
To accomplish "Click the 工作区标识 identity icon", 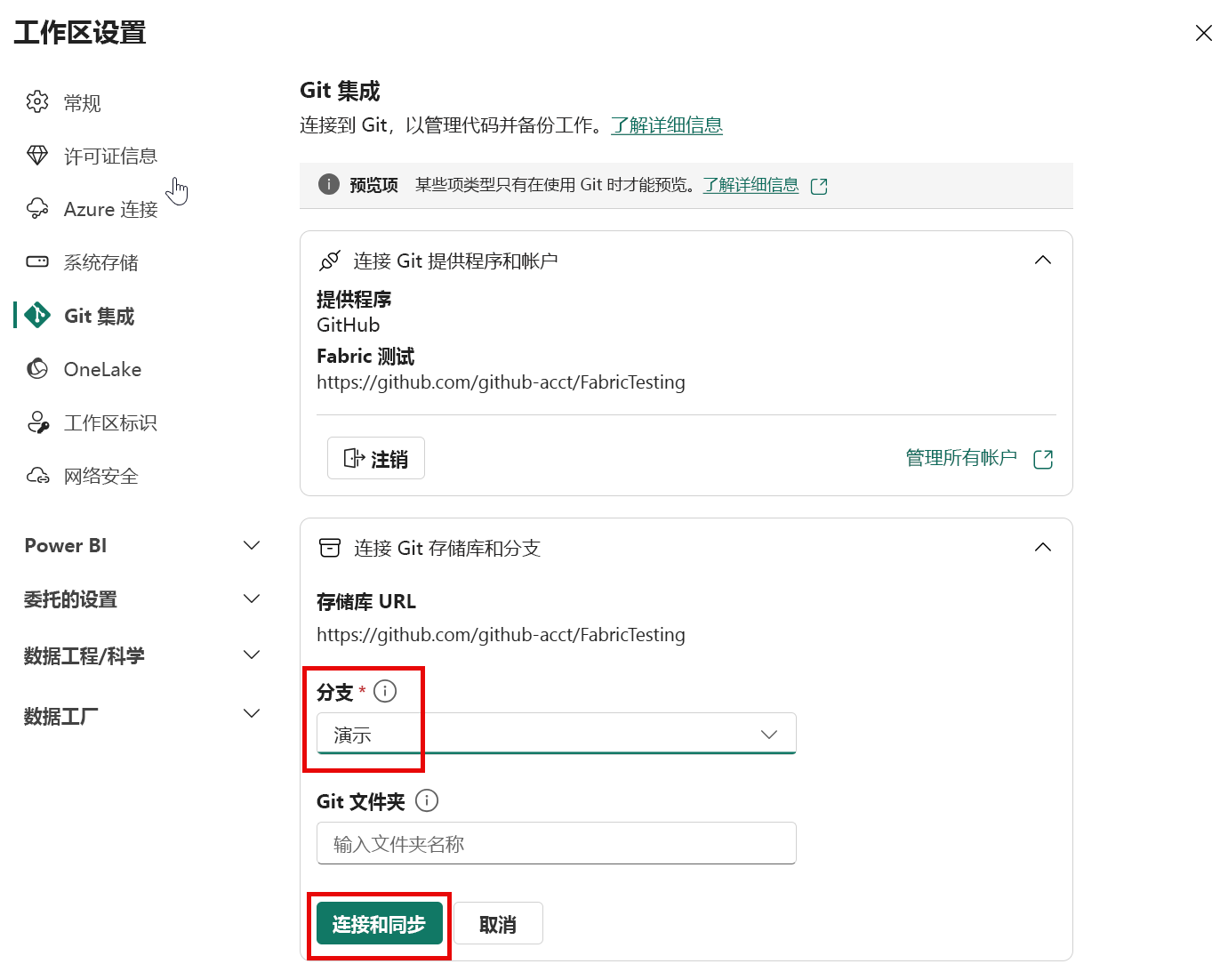I will click(x=36, y=422).
